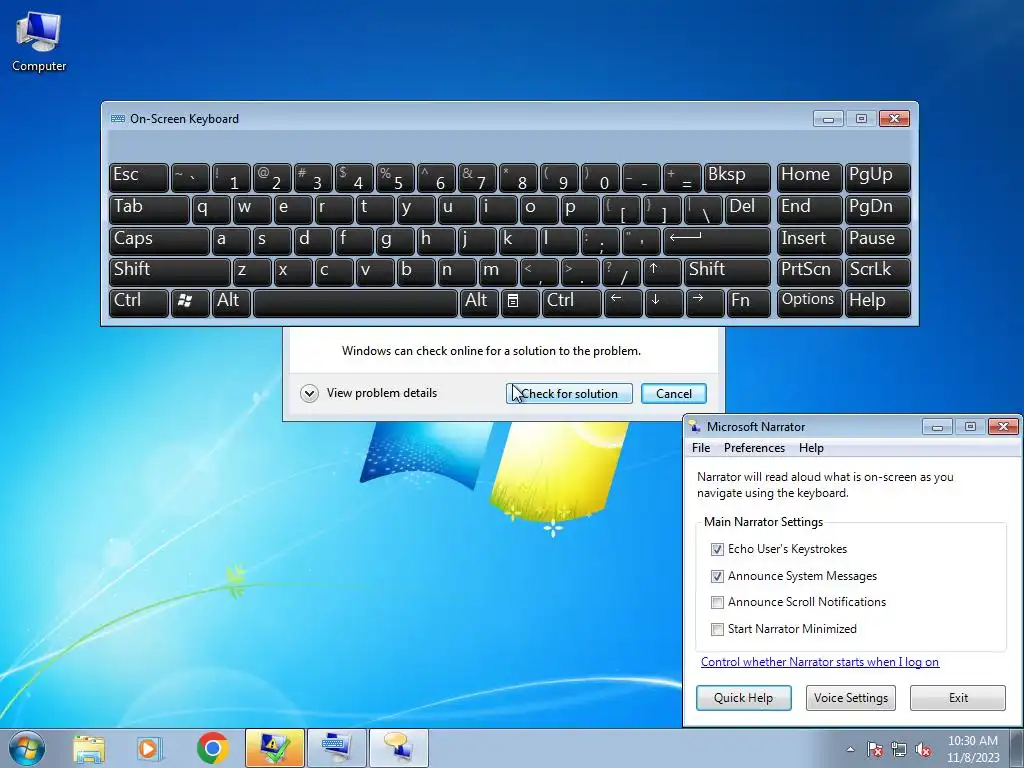
Task: Switch to On-Screen Keyboard taskbar button
Action: click(337, 748)
